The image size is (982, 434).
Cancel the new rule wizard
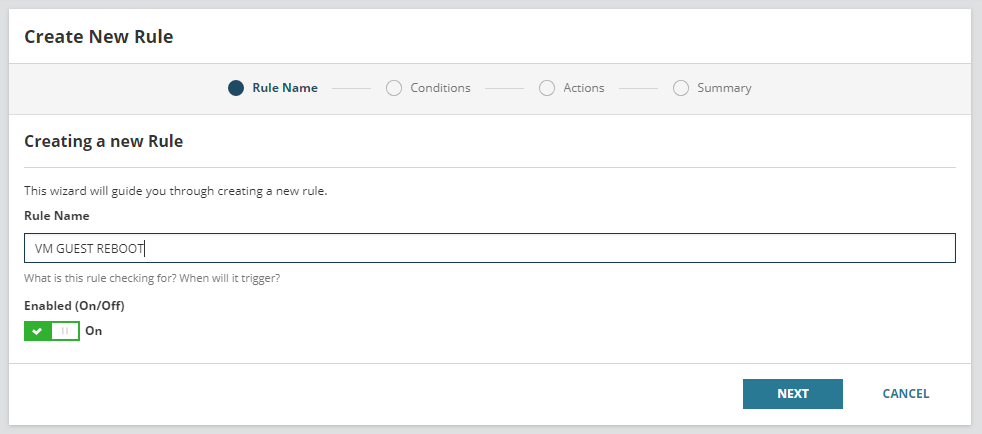905,394
